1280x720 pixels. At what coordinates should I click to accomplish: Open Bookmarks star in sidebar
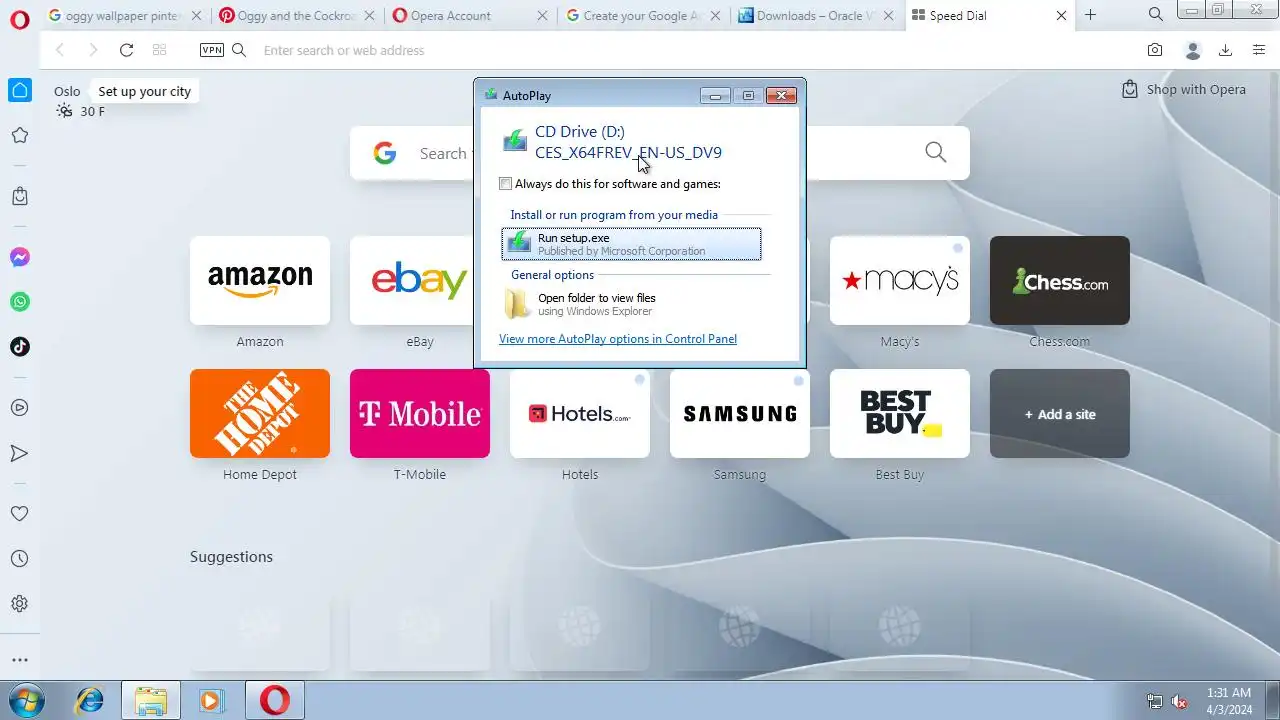tap(20, 135)
